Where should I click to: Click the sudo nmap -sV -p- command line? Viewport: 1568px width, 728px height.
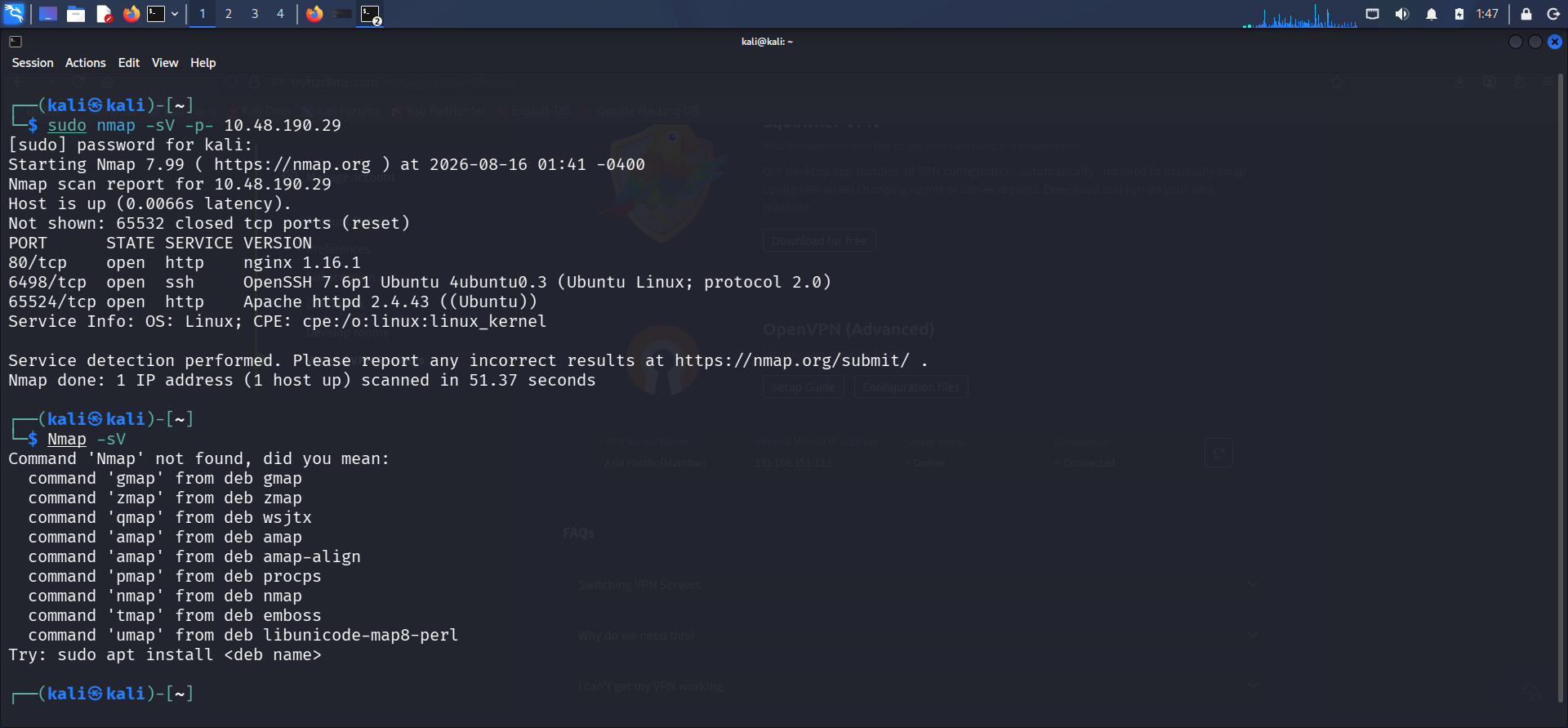pyautogui.click(x=194, y=125)
